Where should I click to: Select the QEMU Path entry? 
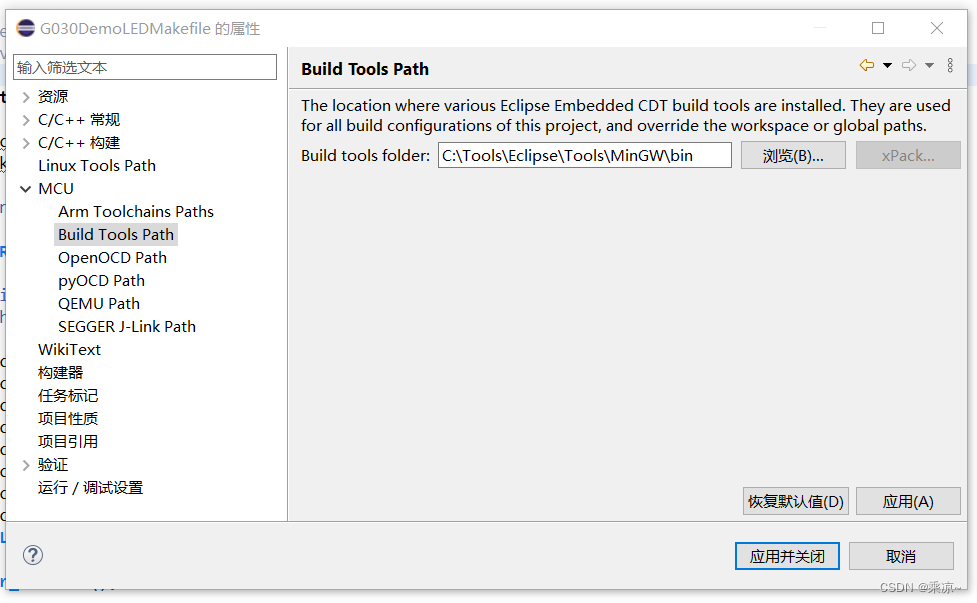point(98,303)
